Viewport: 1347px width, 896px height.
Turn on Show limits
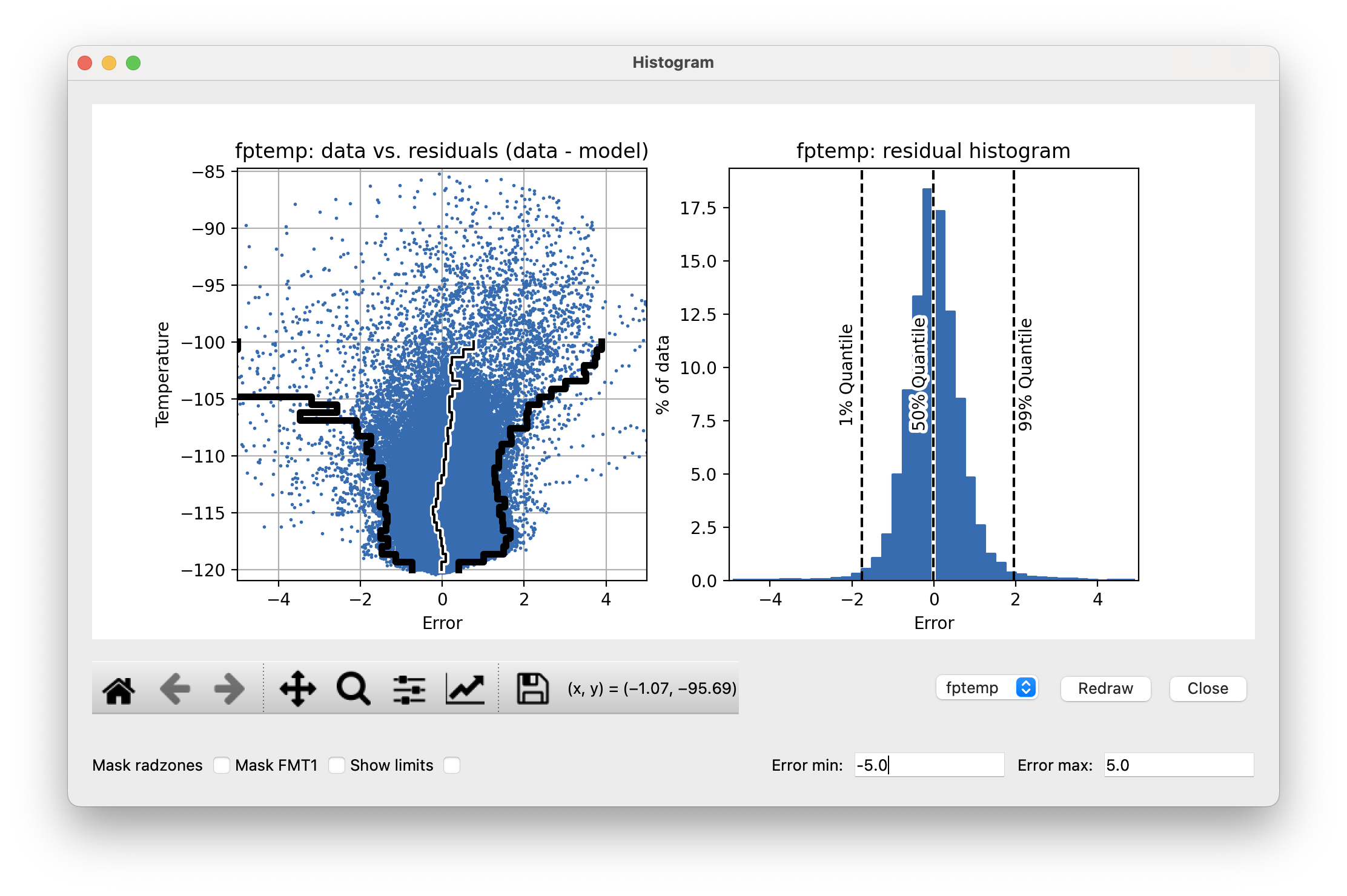452,765
